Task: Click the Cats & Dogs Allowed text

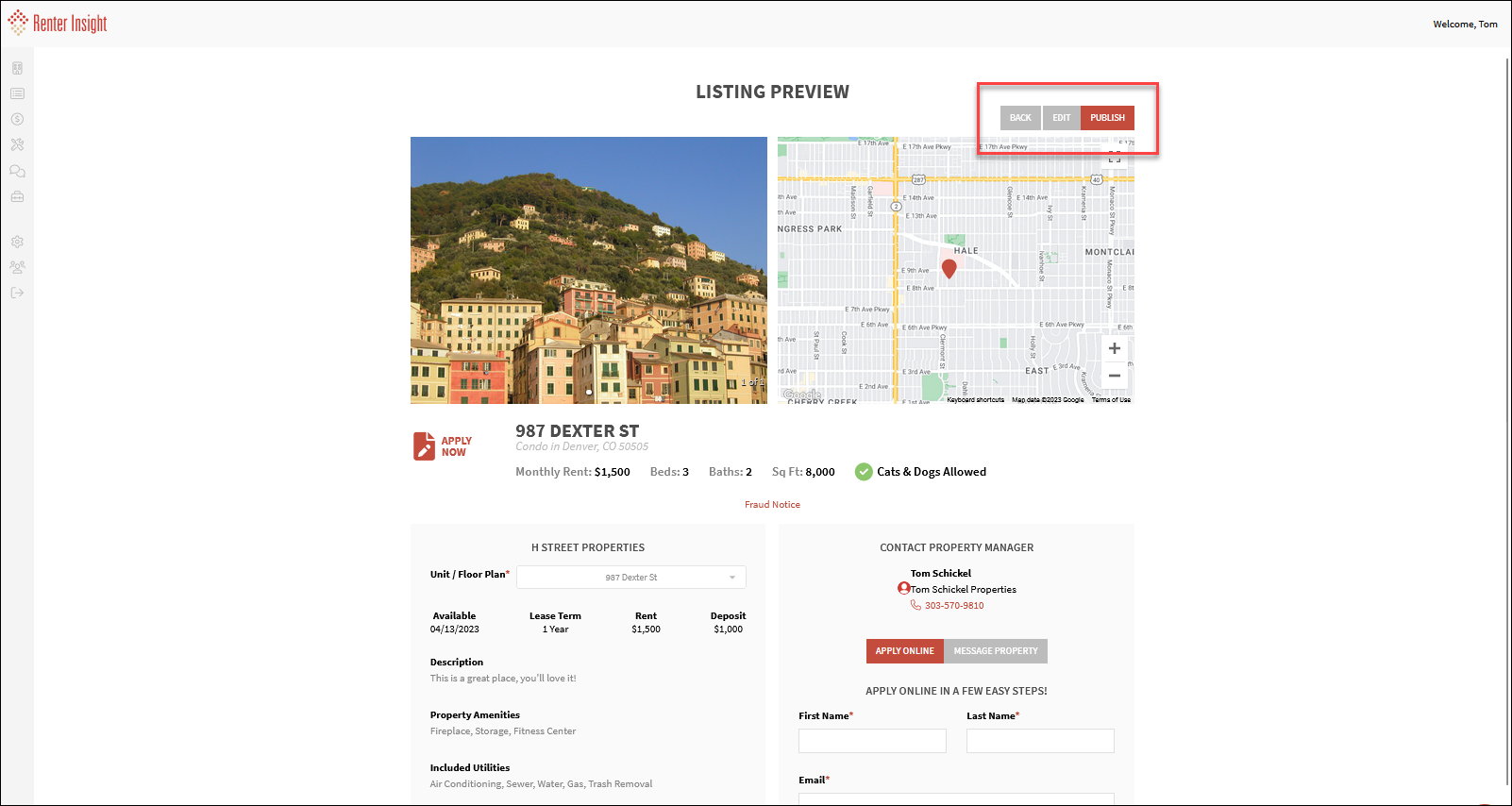Action: tap(932, 472)
